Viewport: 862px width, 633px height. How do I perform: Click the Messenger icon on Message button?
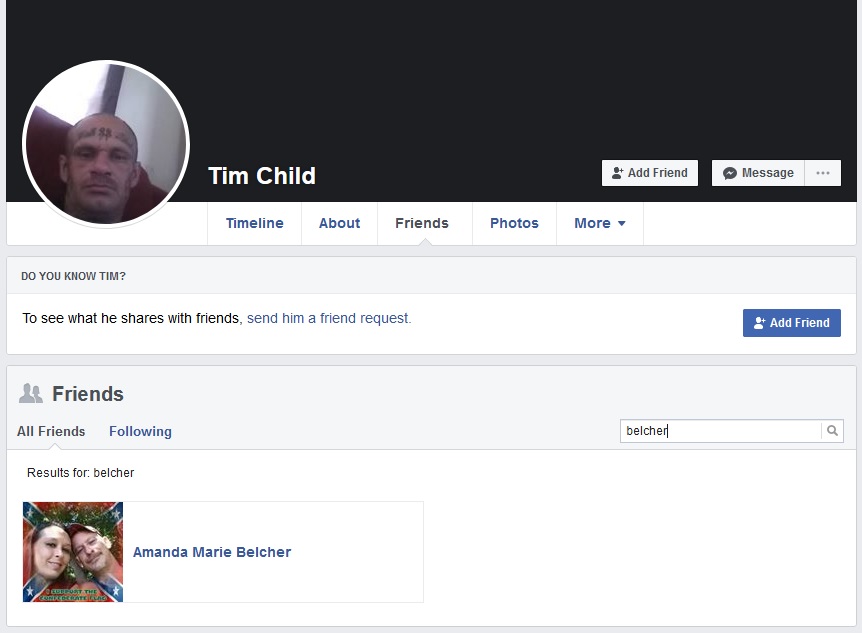[730, 173]
